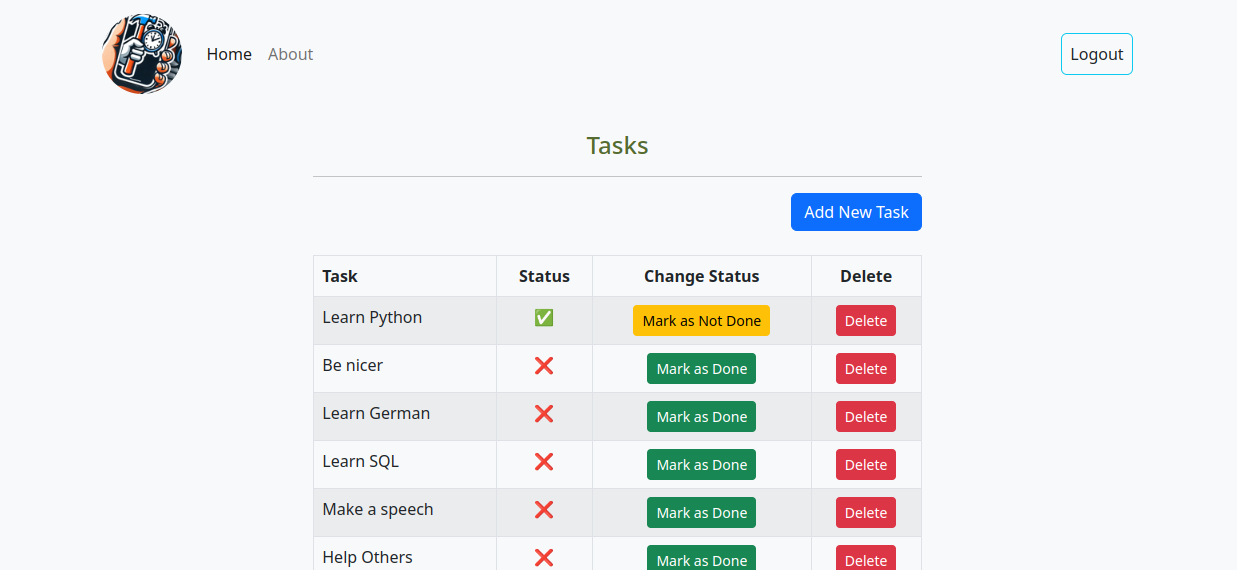Delete the Learn Python task

coord(866,321)
